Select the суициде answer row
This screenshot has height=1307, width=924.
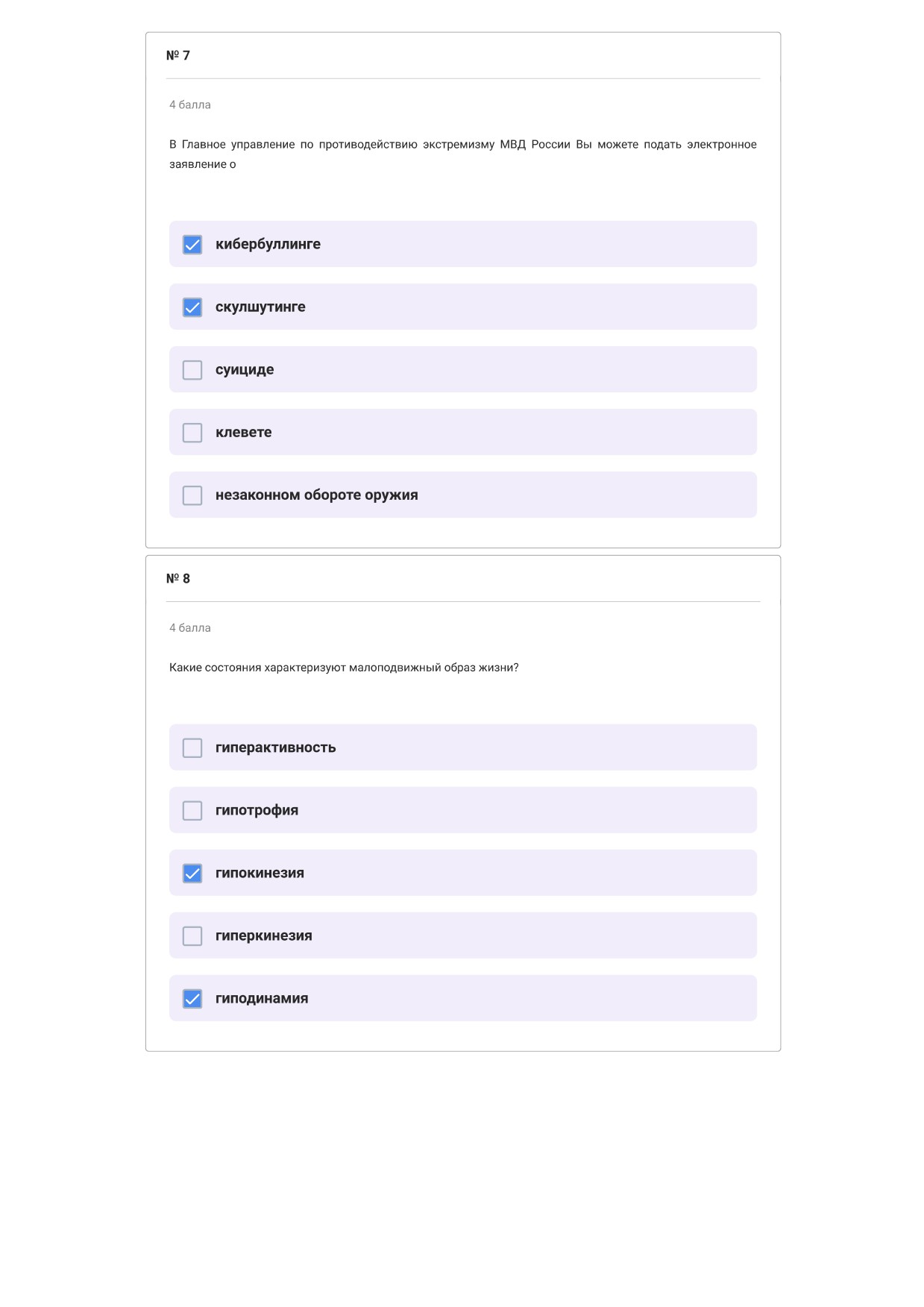click(x=463, y=369)
